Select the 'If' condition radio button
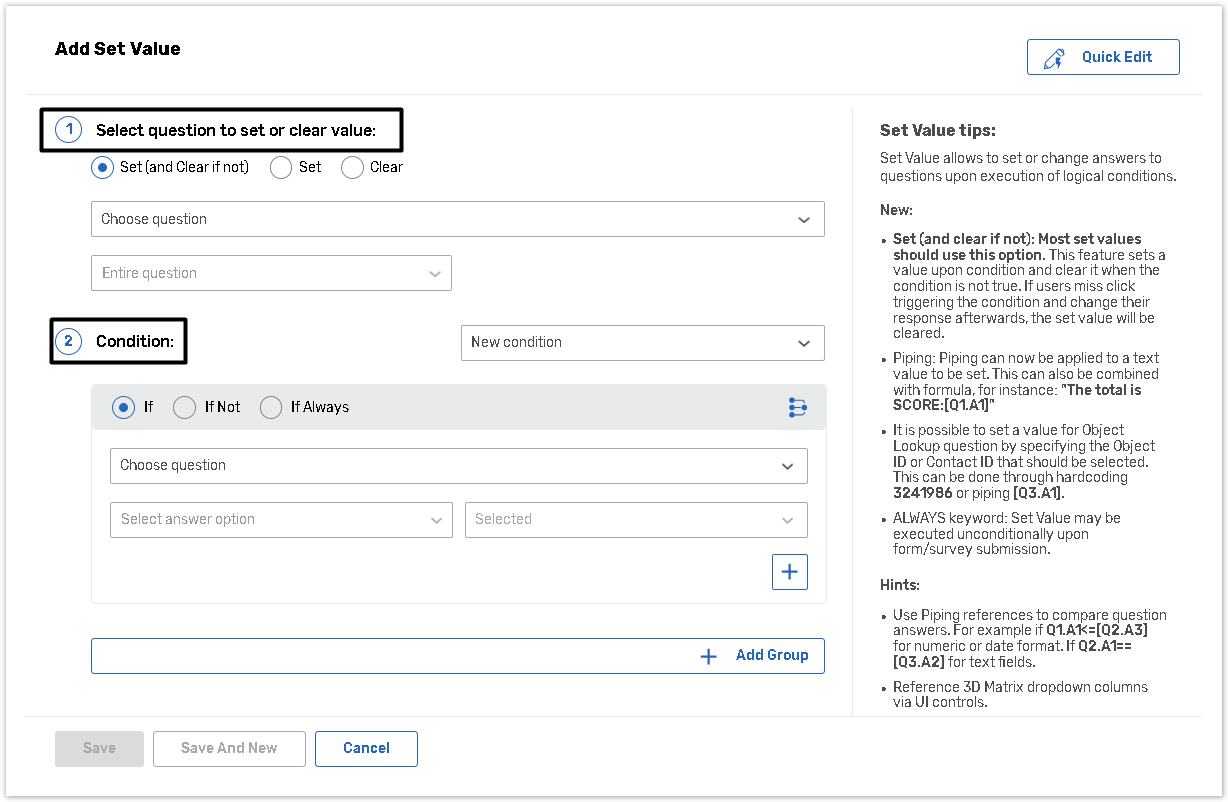The width and height of the screenshot is (1228, 802). [123, 408]
